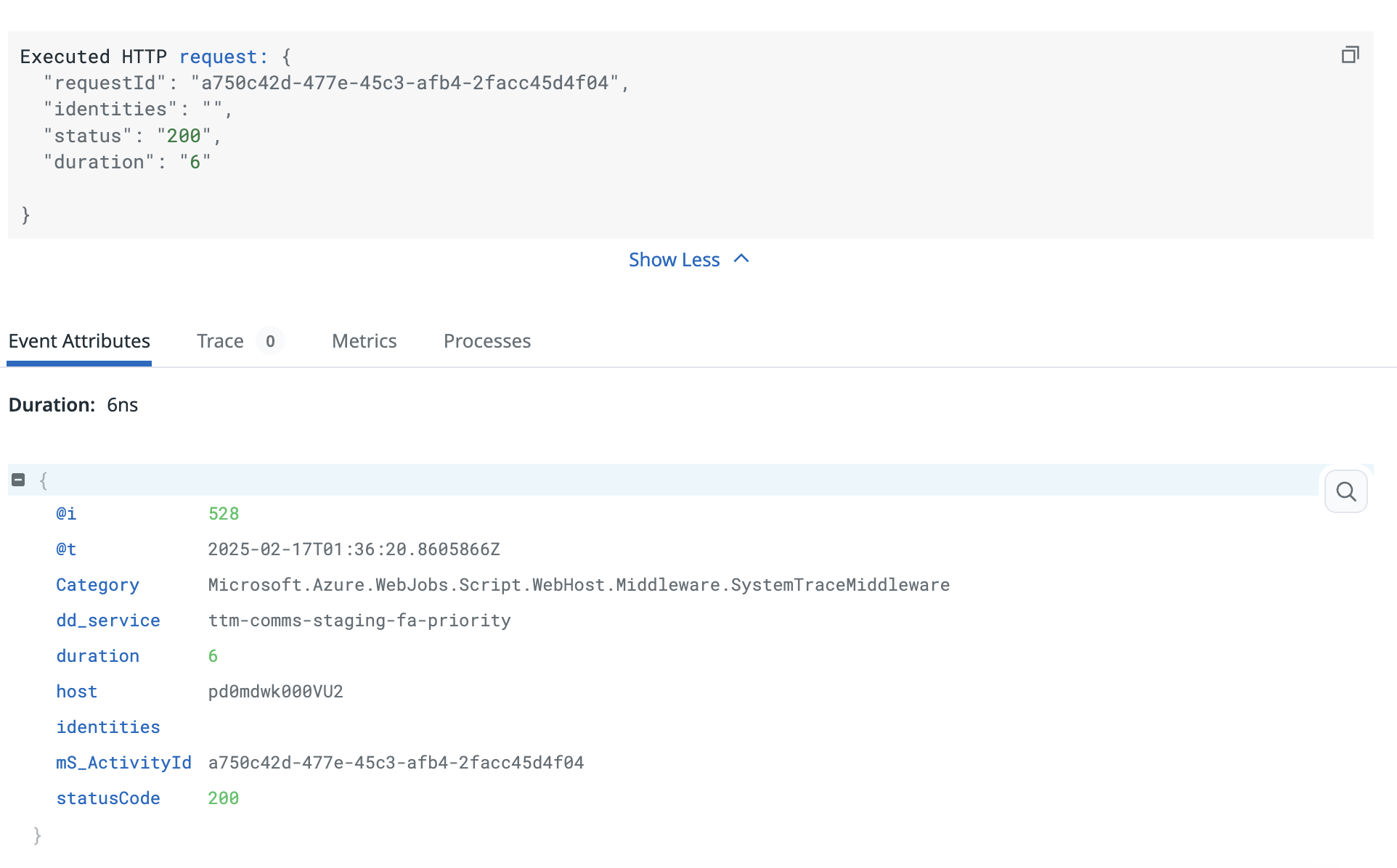Click the host value pd0mdwk000VU2

[274, 690]
